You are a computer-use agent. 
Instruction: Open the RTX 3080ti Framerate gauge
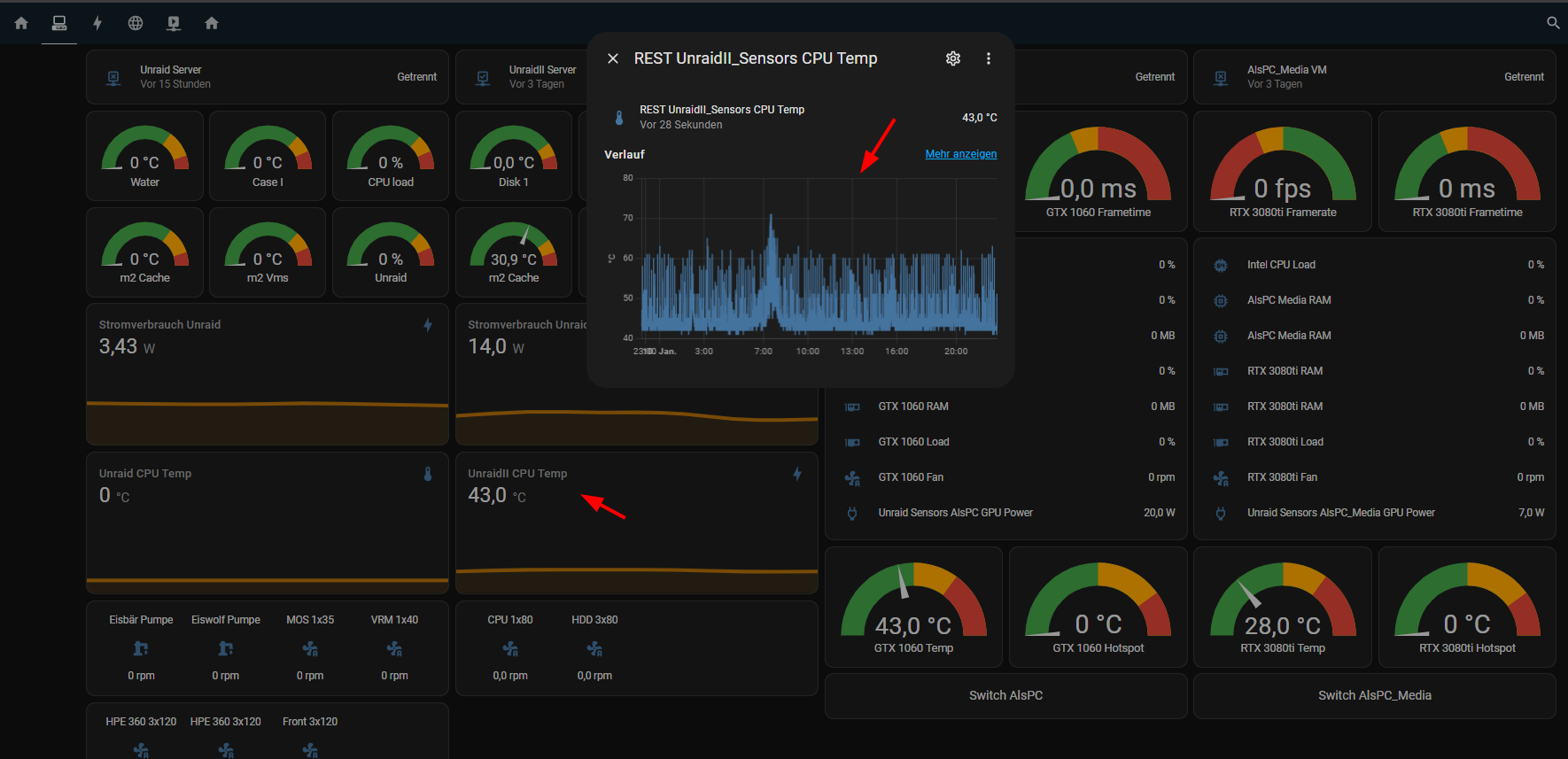1283,172
